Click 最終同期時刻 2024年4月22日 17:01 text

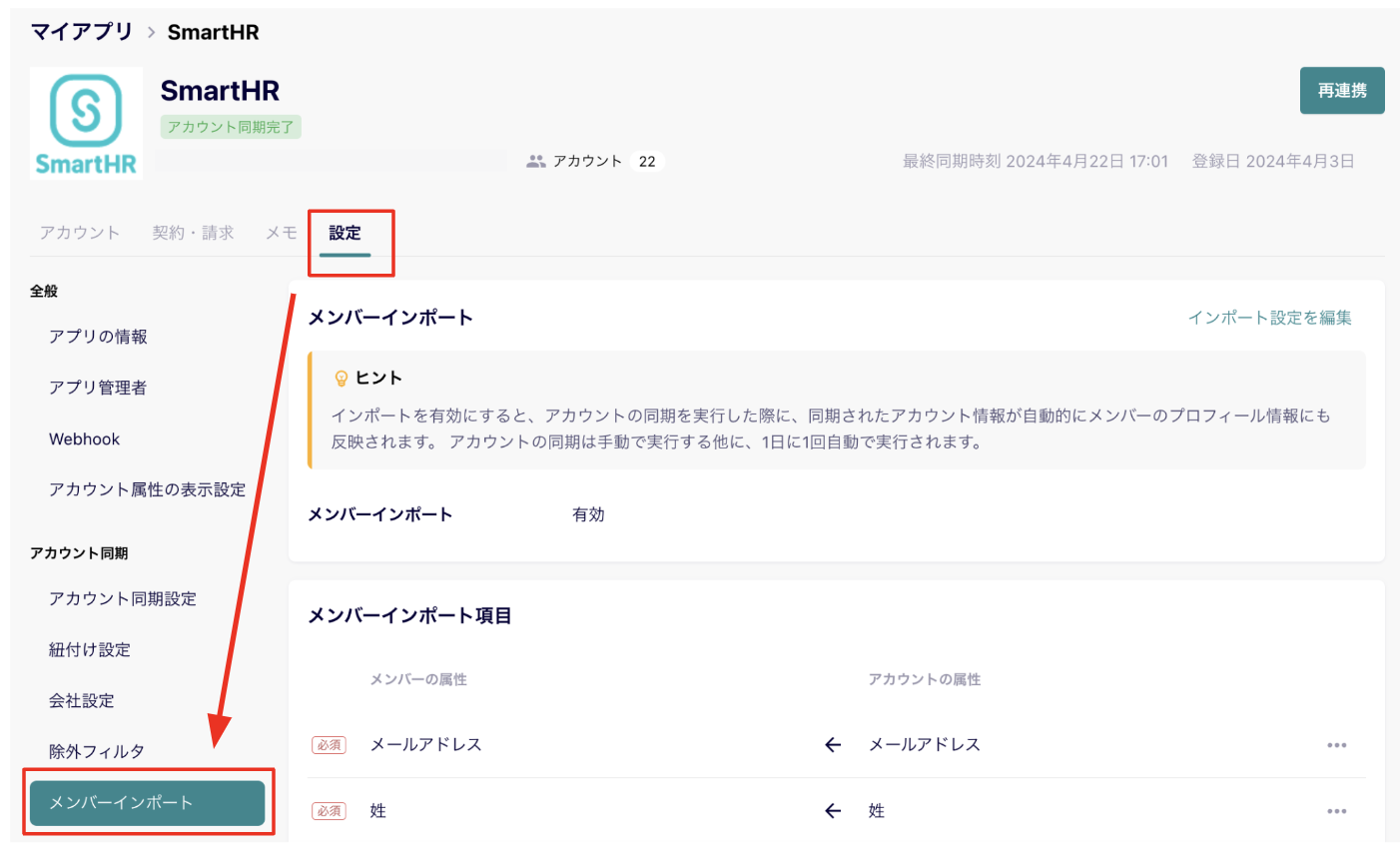(1036, 161)
